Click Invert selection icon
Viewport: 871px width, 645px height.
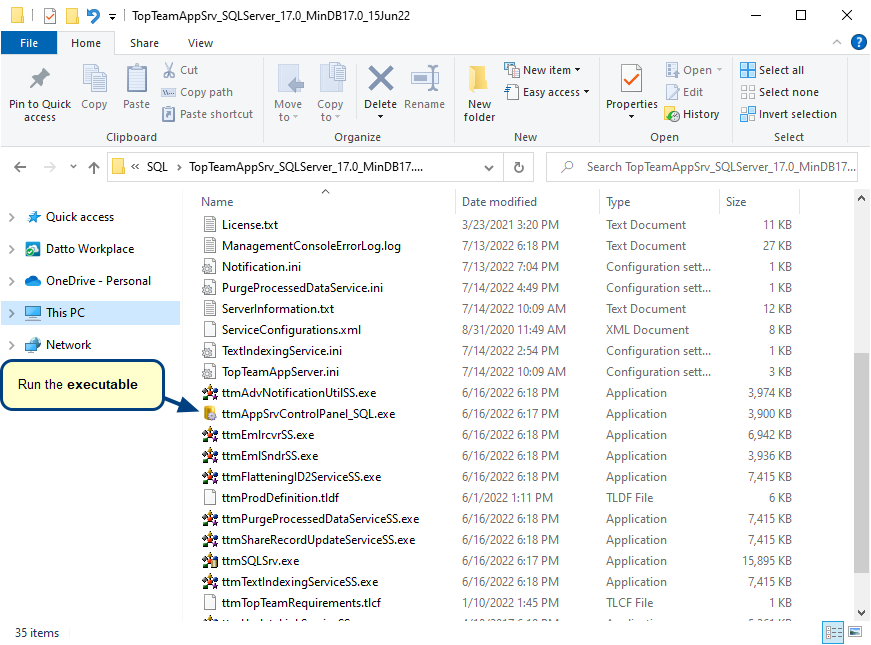click(748, 114)
